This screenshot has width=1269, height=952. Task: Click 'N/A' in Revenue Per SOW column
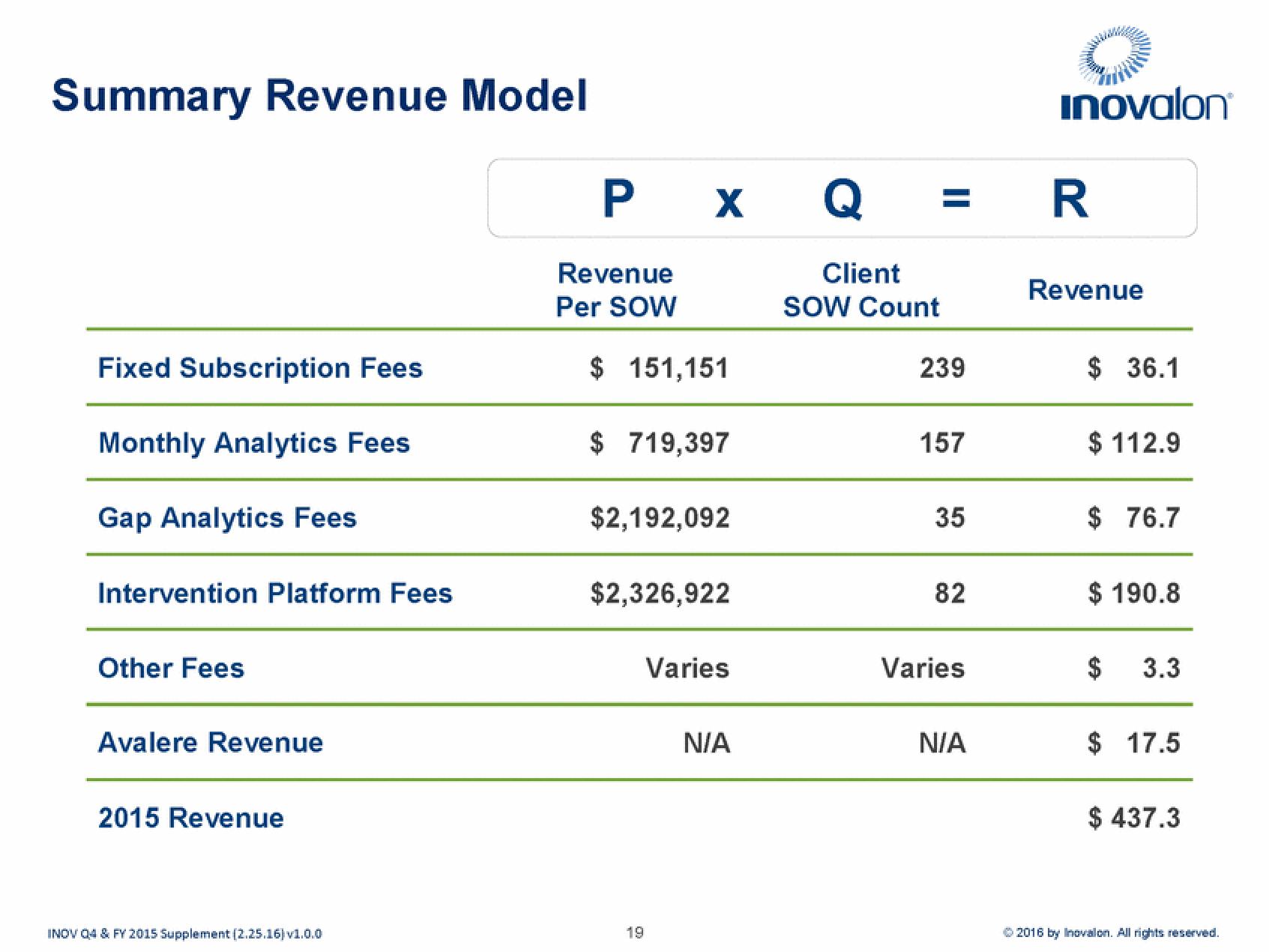click(x=707, y=743)
